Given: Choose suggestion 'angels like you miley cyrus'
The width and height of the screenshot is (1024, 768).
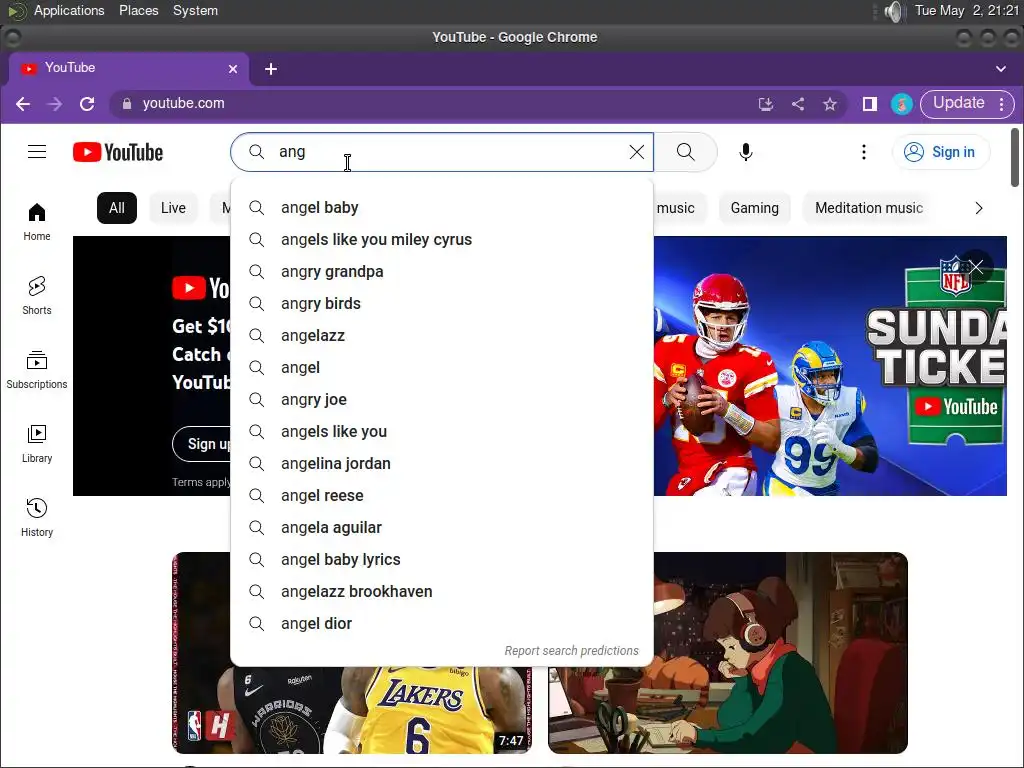Looking at the screenshot, I should pos(442,240).
